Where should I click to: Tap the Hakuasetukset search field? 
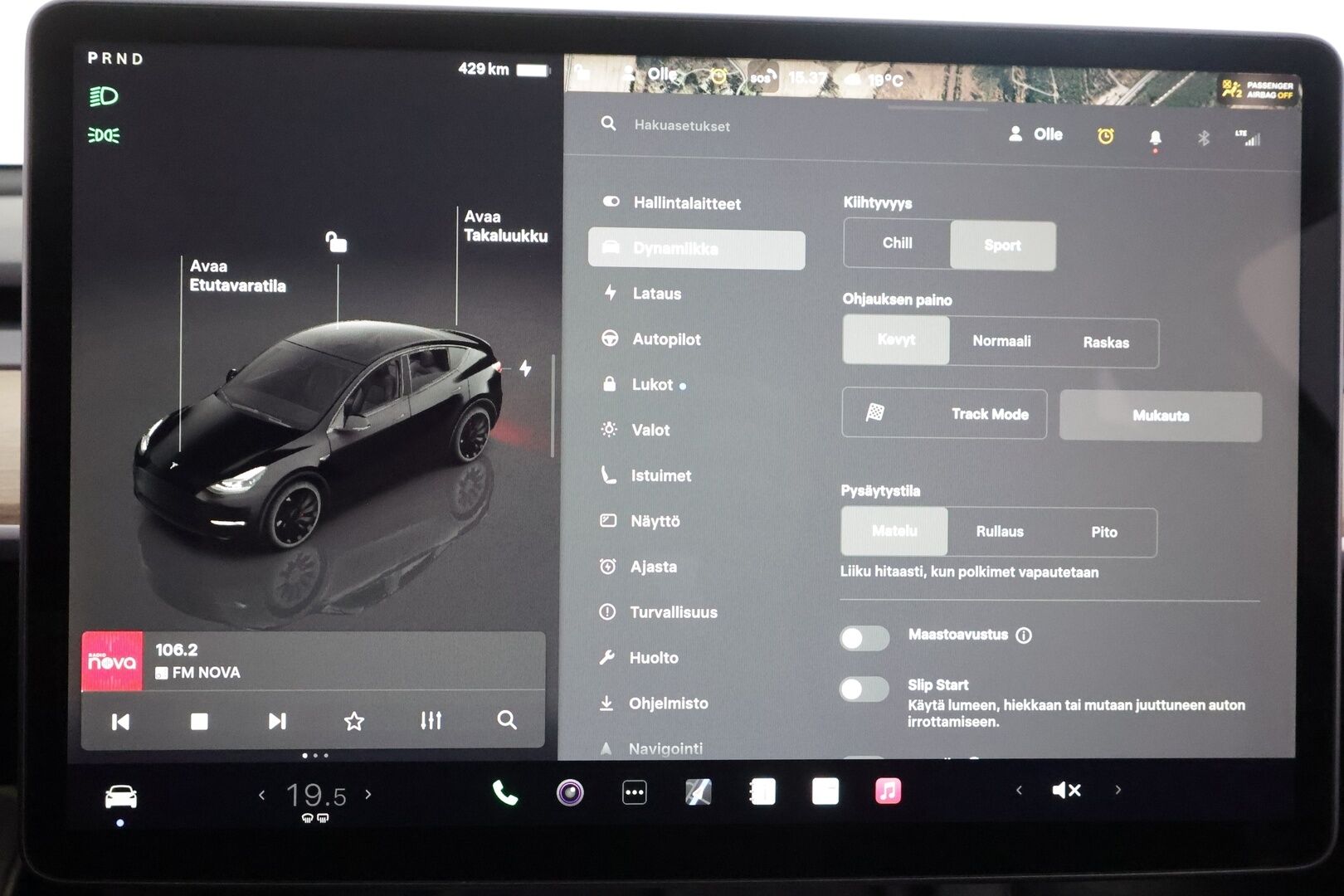pyautogui.click(x=682, y=125)
